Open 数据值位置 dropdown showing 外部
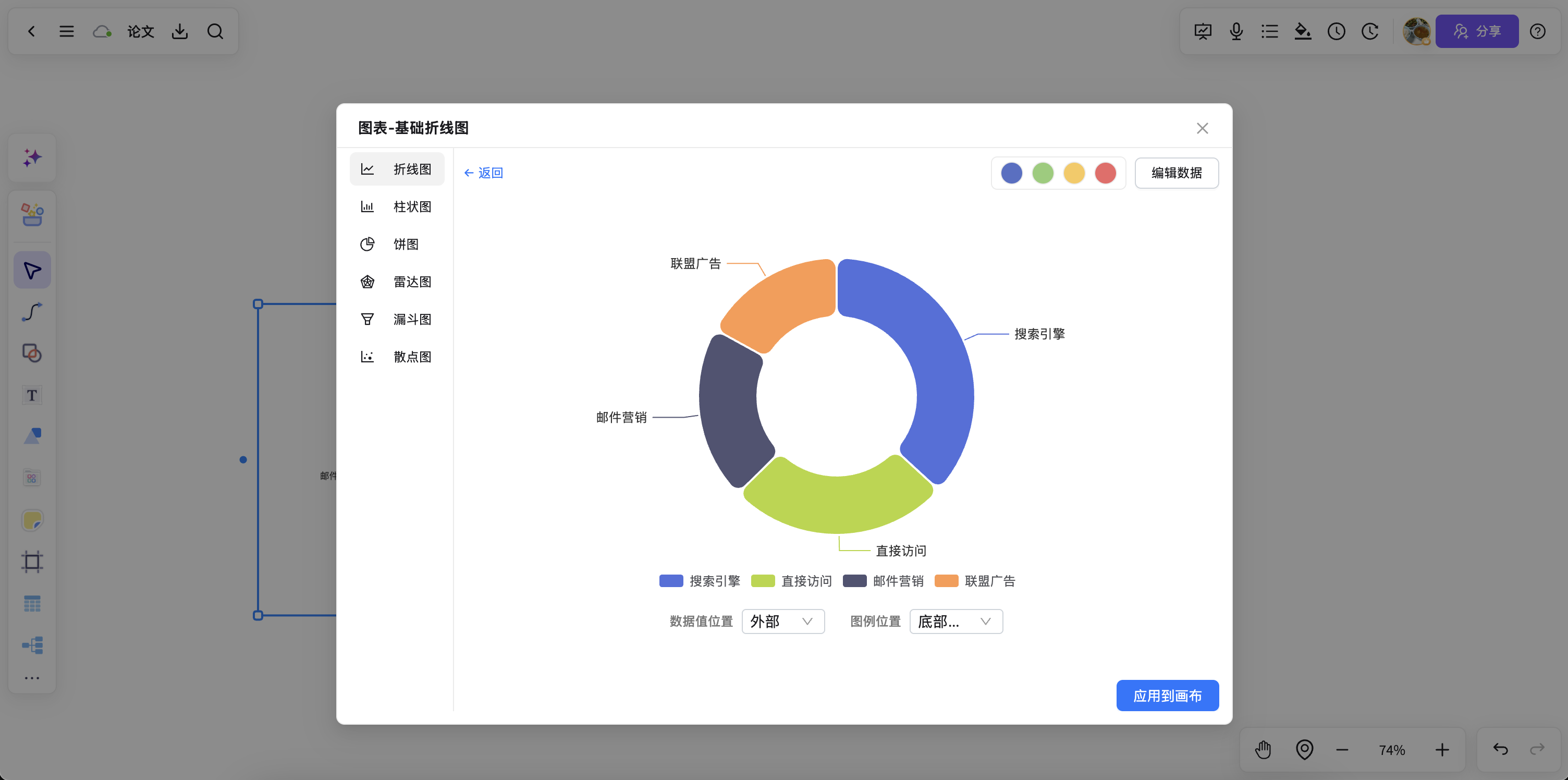This screenshot has width=1568, height=780. (x=783, y=621)
